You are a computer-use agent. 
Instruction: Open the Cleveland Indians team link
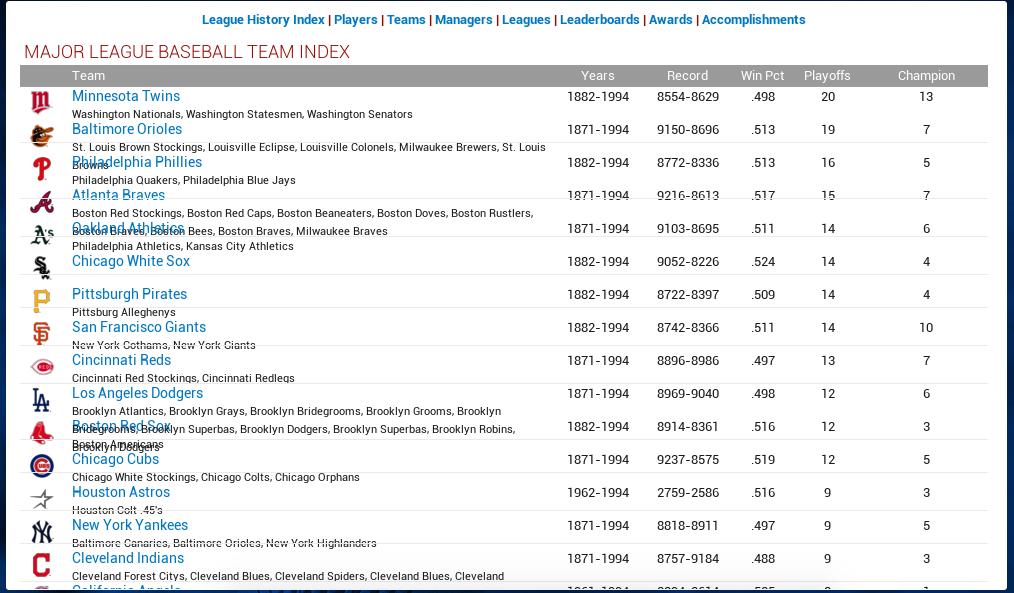127,558
